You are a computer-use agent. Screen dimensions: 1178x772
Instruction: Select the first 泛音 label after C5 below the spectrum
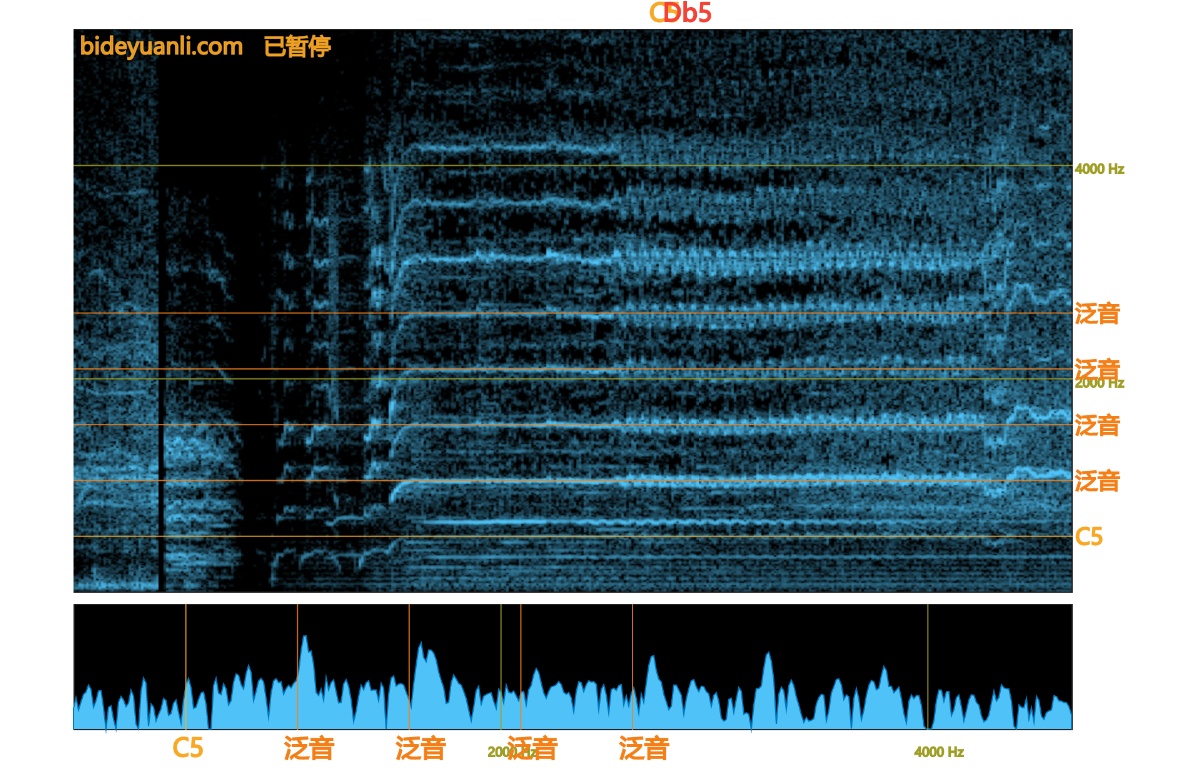pos(309,749)
